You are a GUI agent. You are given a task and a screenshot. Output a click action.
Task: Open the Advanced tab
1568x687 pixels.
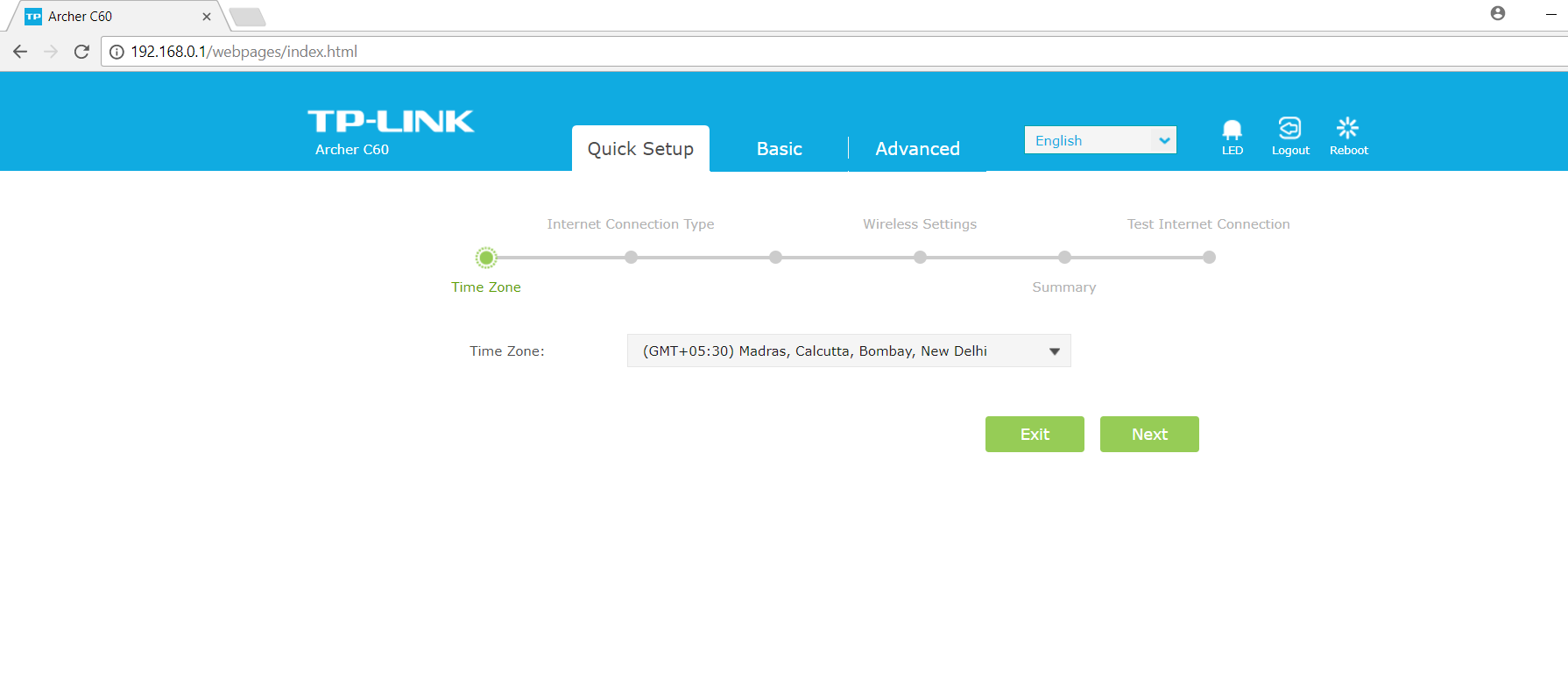pyautogui.click(x=917, y=149)
